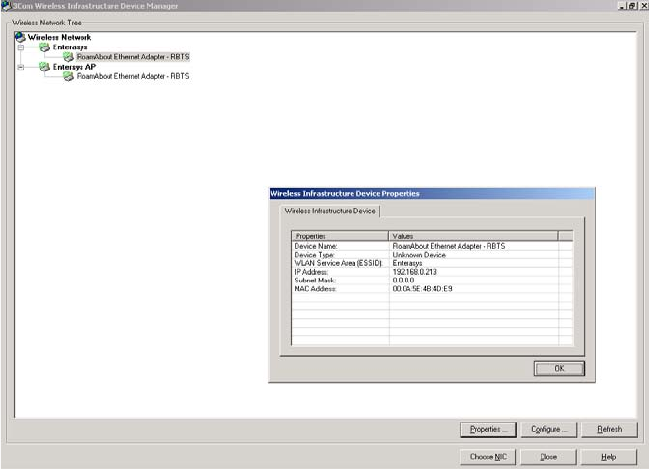The image size is (649, 469).
Task: Open Help from the bottom button
Action: point(608,457)
